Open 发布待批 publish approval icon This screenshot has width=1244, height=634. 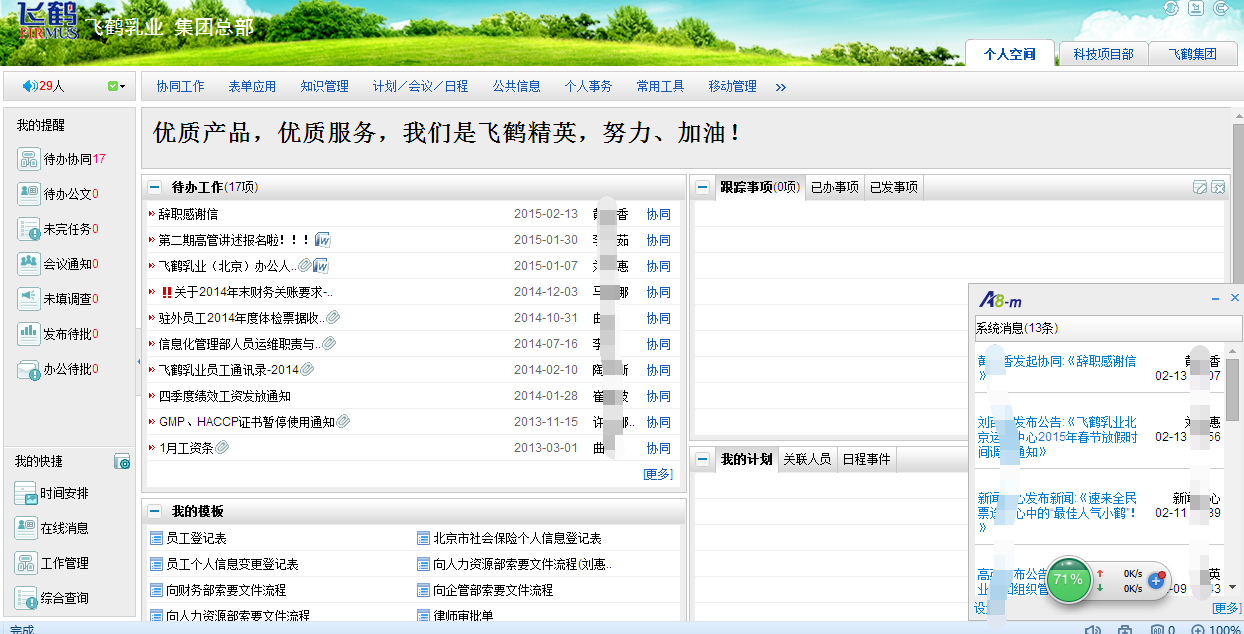[x=28, y=334]
